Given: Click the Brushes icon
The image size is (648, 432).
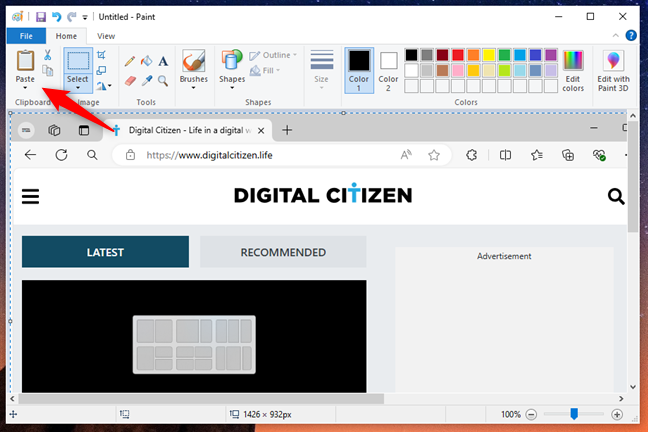Looking at the screenshot, I should pyautogui.click(x=193, y=61).
